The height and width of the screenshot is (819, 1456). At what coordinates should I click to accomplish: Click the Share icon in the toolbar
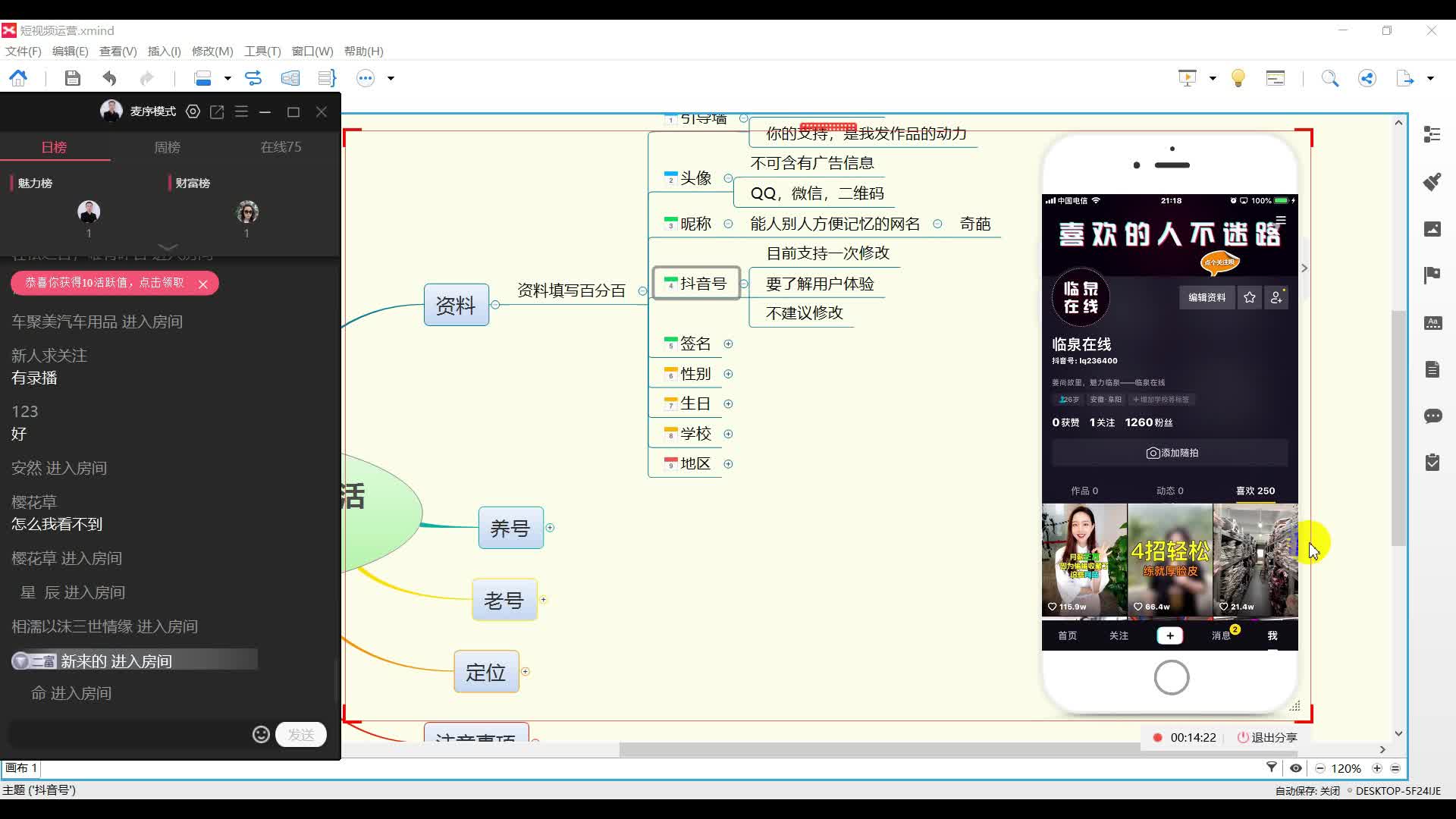coord(1367,78)
